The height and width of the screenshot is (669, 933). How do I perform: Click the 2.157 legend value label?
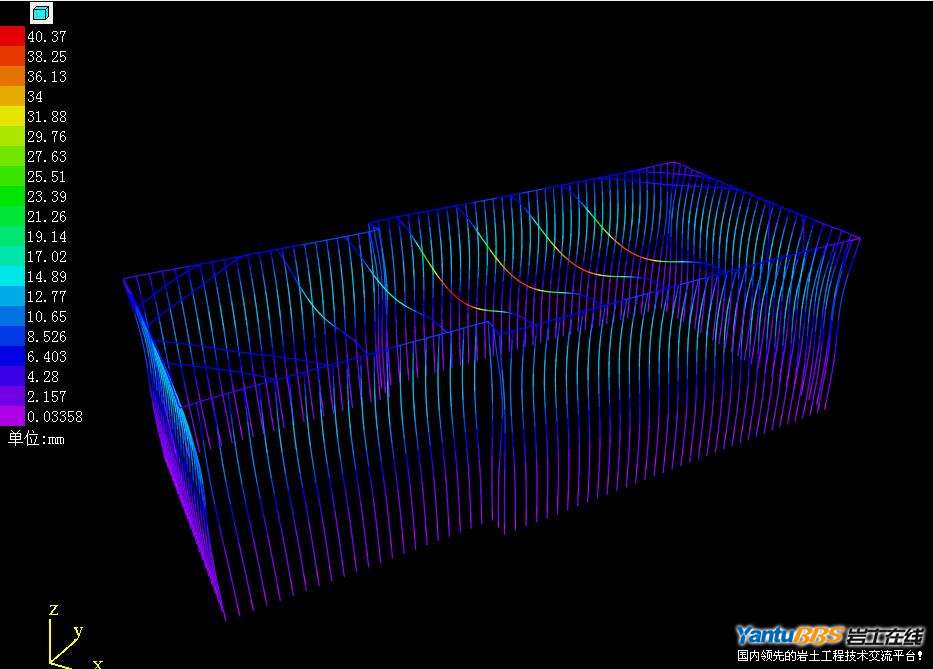(47, 396)
